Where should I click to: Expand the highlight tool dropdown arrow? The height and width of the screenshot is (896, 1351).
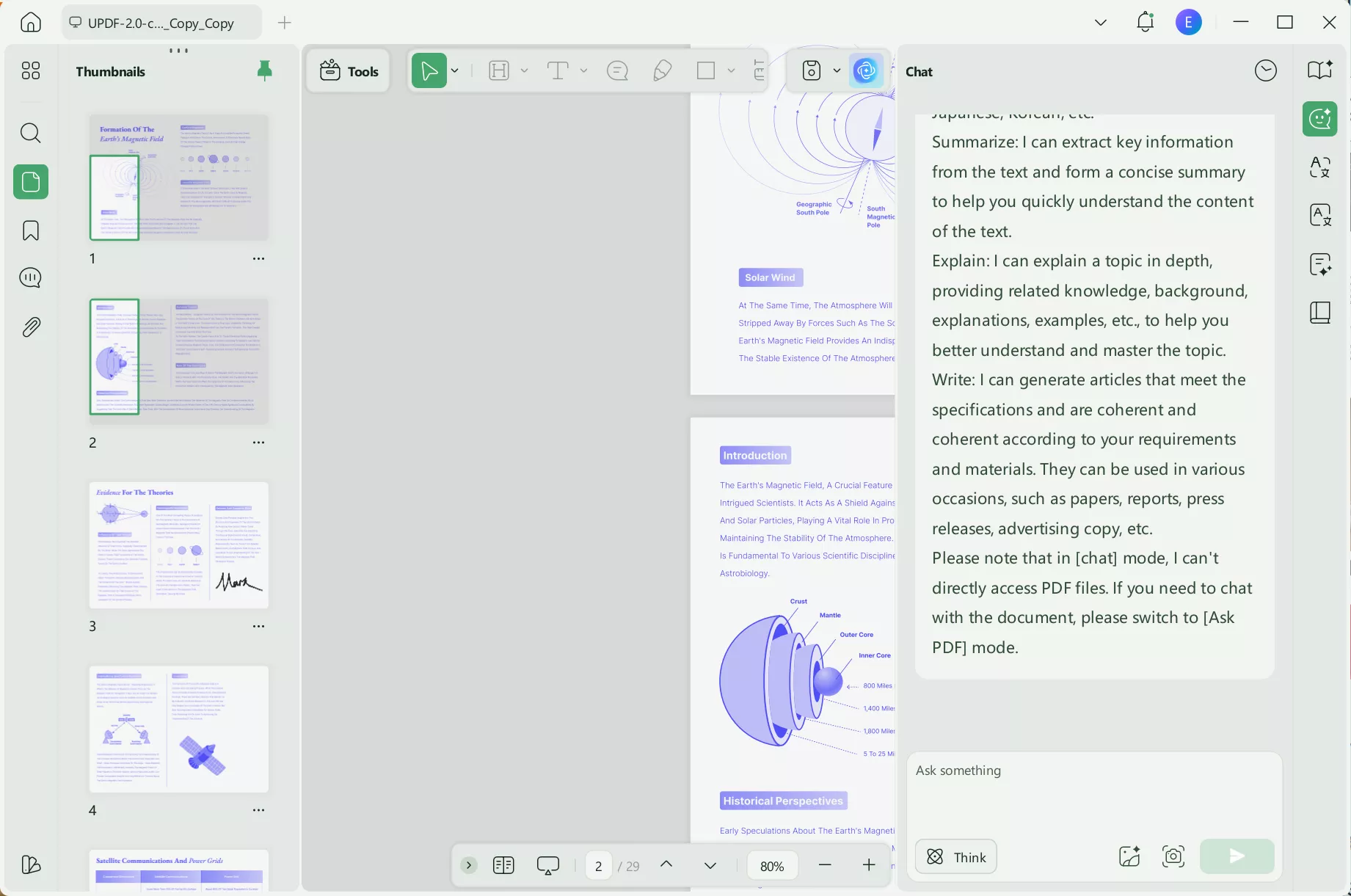(524, 71)
